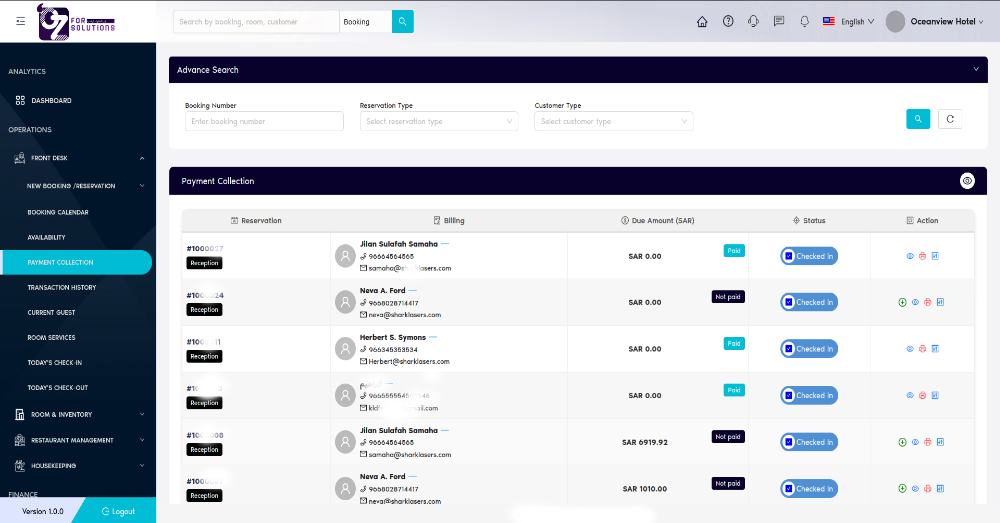This screenshot has height=523, width=1000.
Task: Open Reservation Type dropdown
Action: pyautogui.click(x=439, y=121)
